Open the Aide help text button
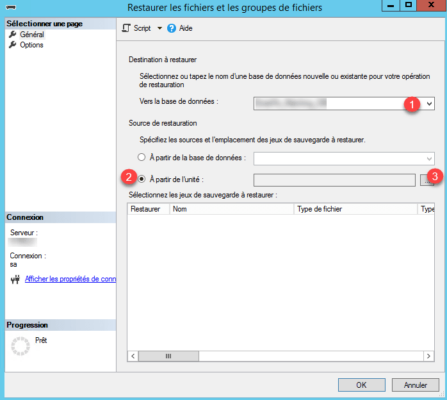 186,28
